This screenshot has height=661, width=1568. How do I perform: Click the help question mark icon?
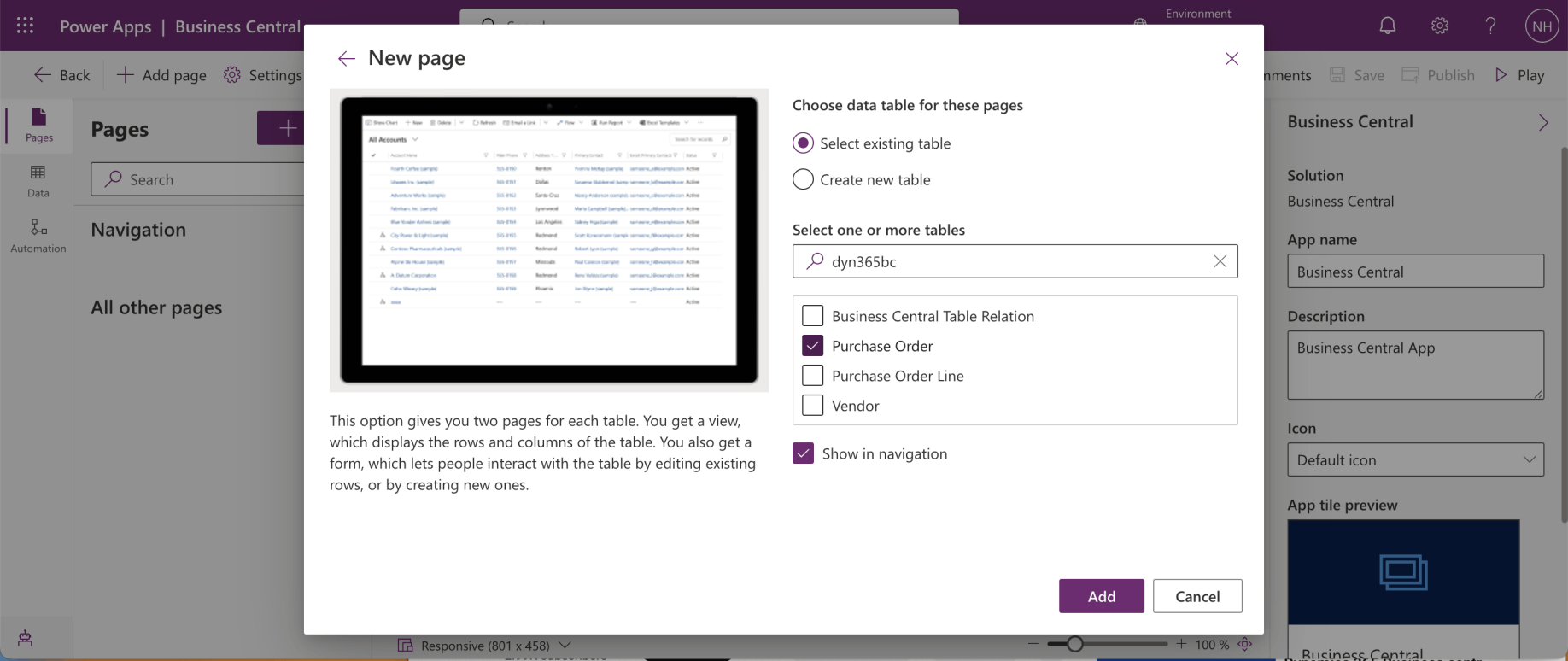pos(1490,26)
